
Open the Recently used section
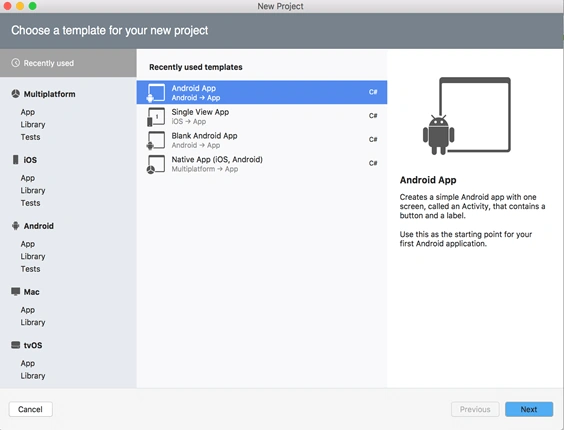[68, 63]
